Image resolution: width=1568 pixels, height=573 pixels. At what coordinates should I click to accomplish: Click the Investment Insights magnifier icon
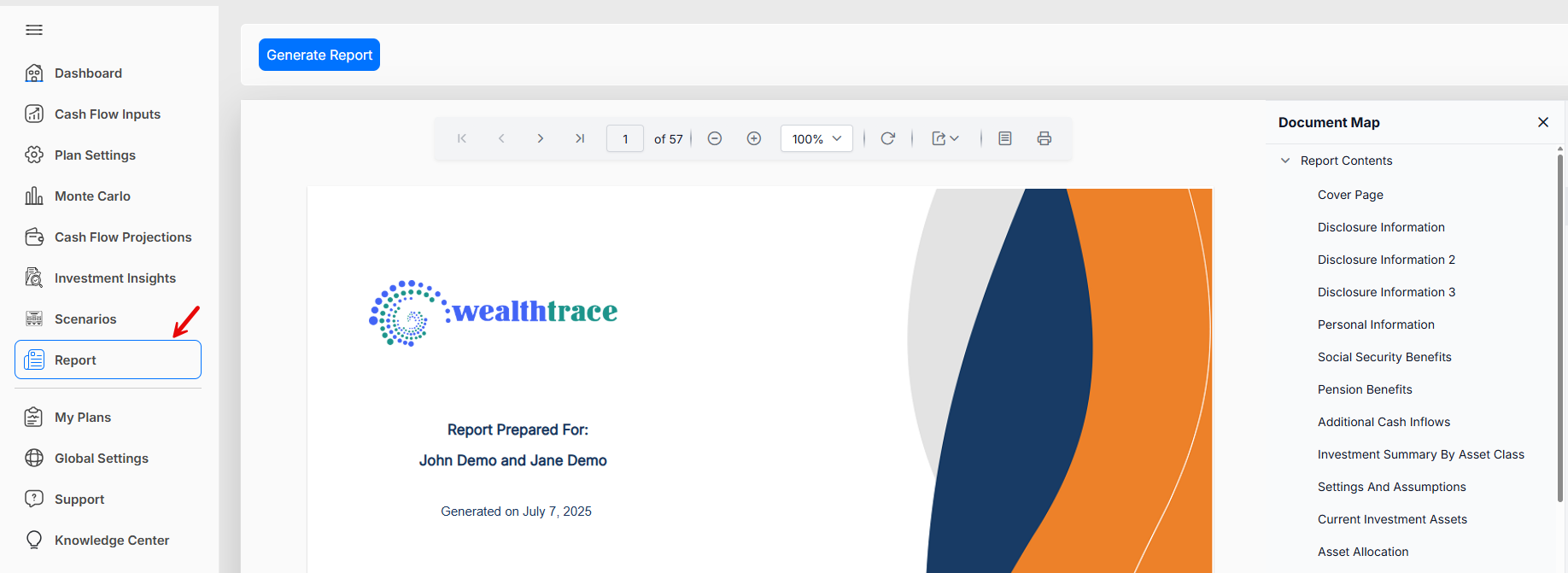(34, 278)
